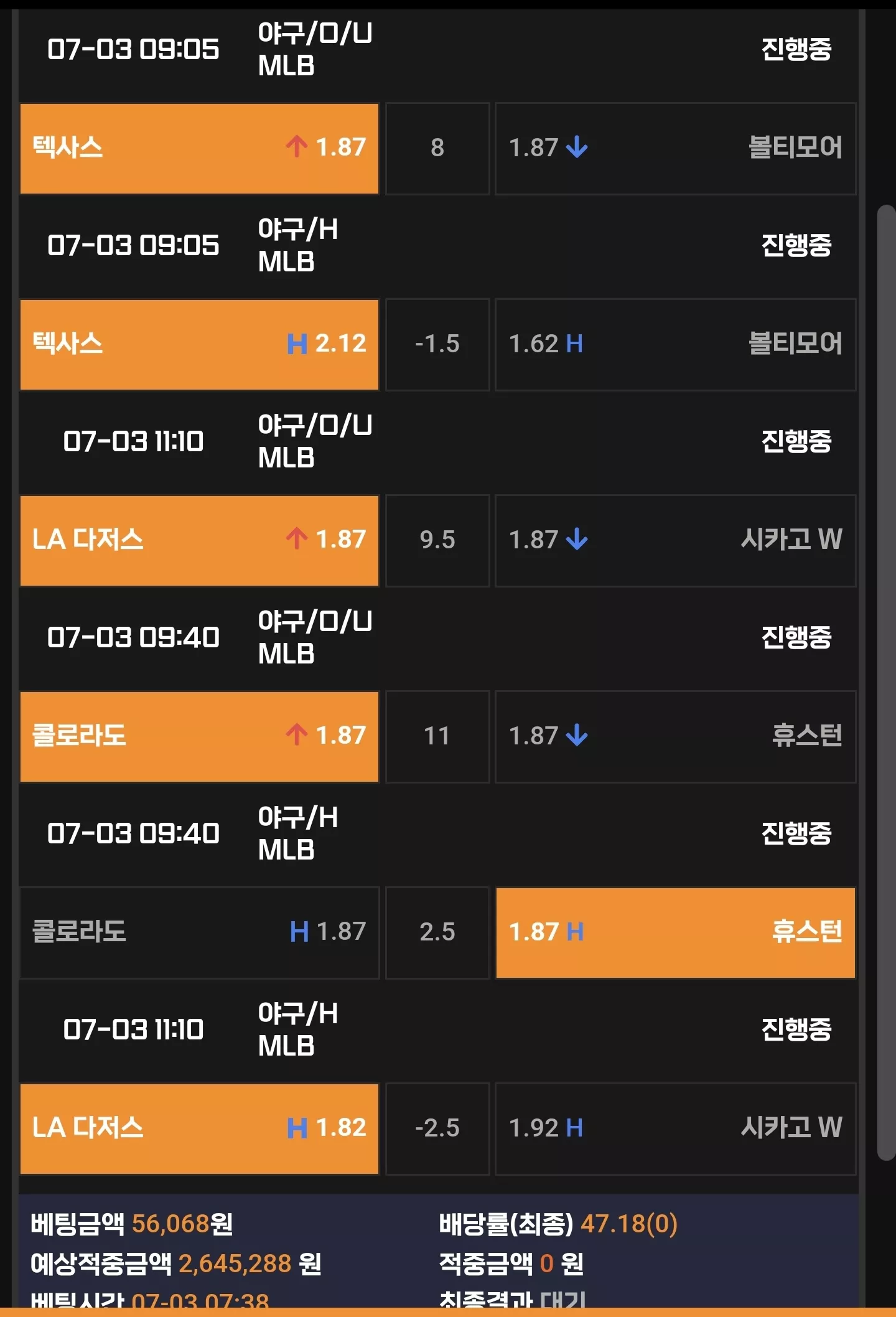Toggle the LA 다저스 handicap 1.82 selection
The image size is (896, 1317).
point(199,1128)
